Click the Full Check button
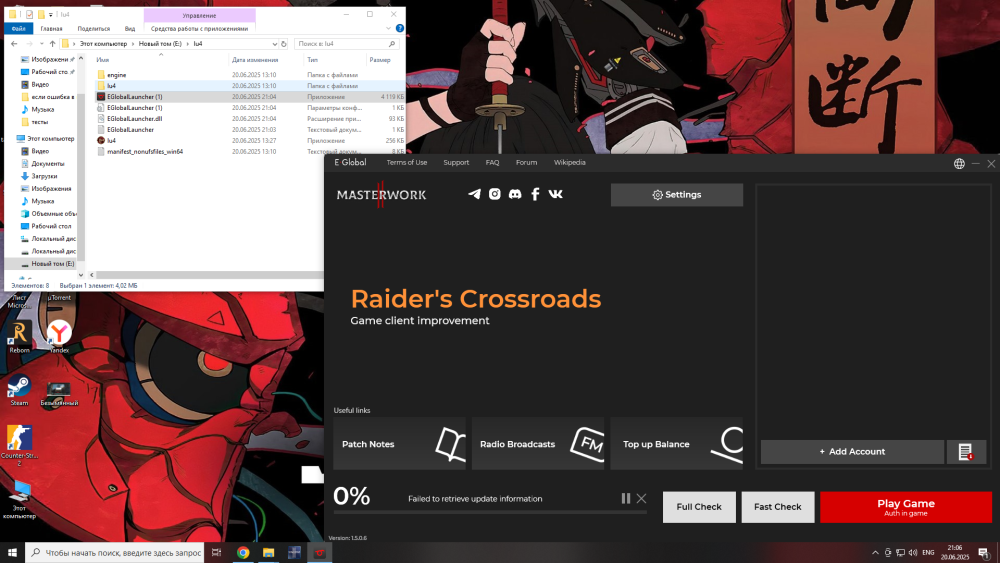1000x563 pixels. 699,507
